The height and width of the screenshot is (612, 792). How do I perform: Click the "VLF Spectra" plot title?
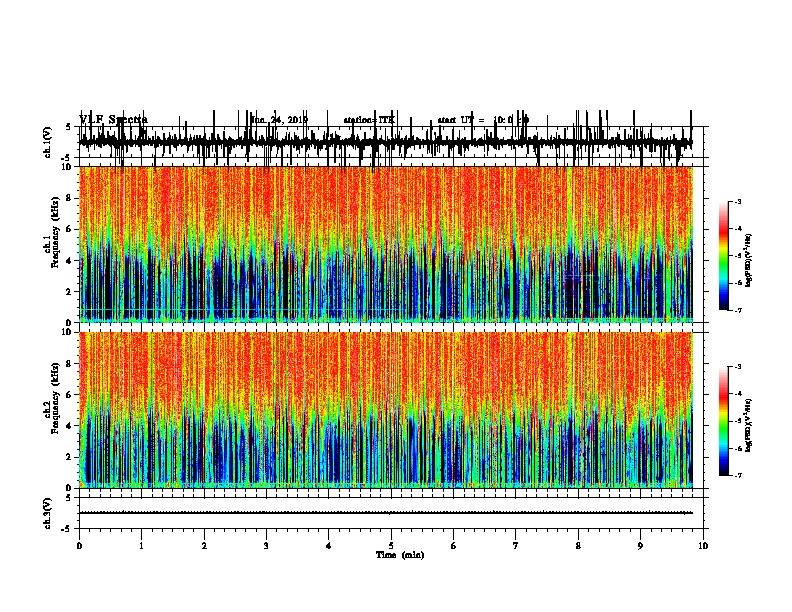(x=114, y=120)
